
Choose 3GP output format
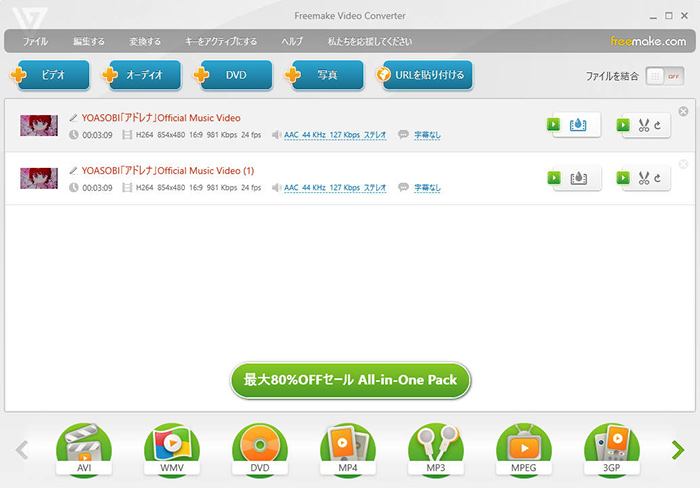click(612, 450)
